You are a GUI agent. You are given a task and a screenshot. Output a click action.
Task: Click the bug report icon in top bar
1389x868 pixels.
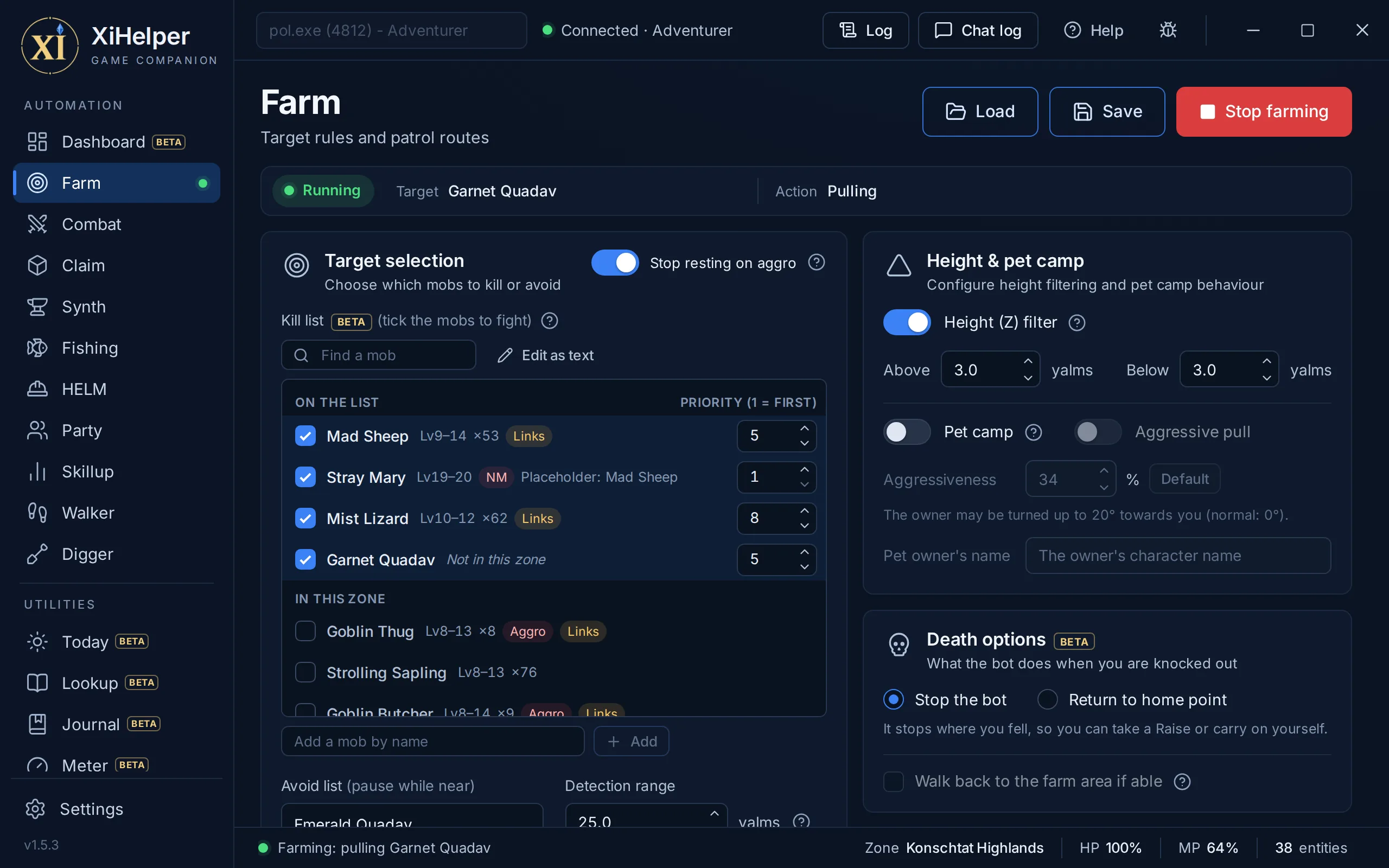[1168, 30]
